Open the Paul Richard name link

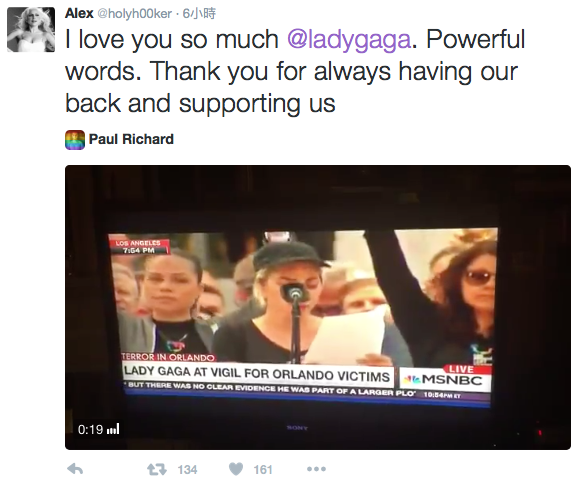(x=131, y=139)
